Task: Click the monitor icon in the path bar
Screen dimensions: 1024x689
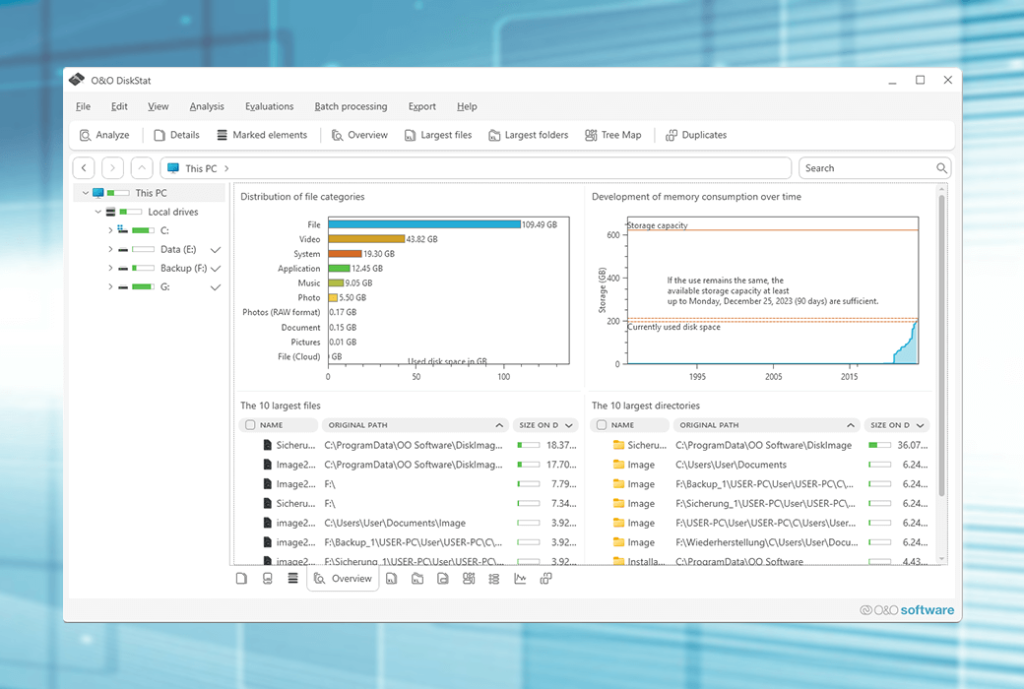Action: pyautogui.click(x=173, y=168)
